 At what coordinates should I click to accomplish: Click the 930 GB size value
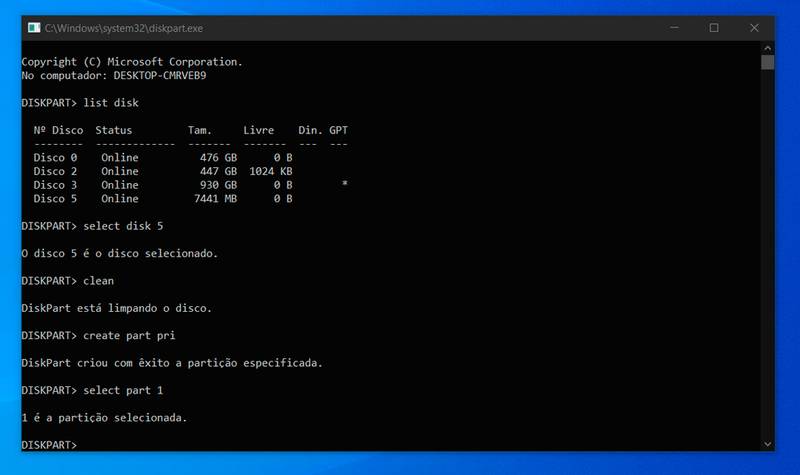tap(218, 185)
